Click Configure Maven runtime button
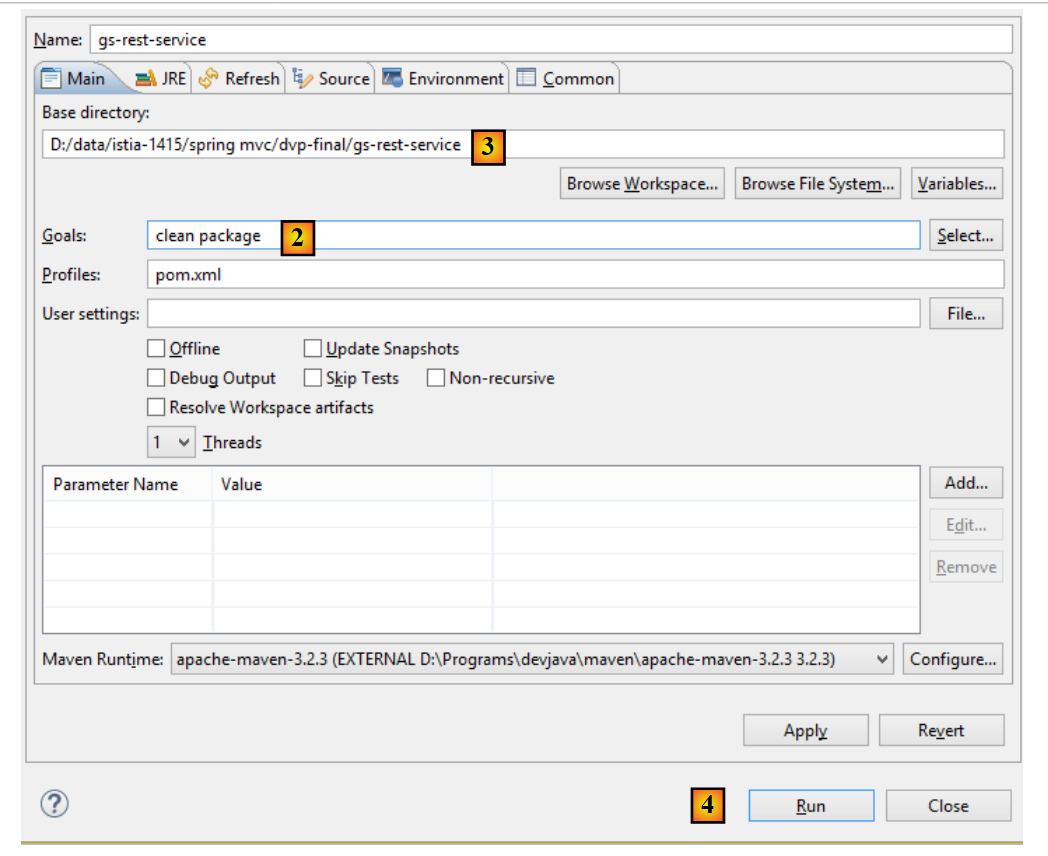 pyautogui.click(x=952, y=659)
